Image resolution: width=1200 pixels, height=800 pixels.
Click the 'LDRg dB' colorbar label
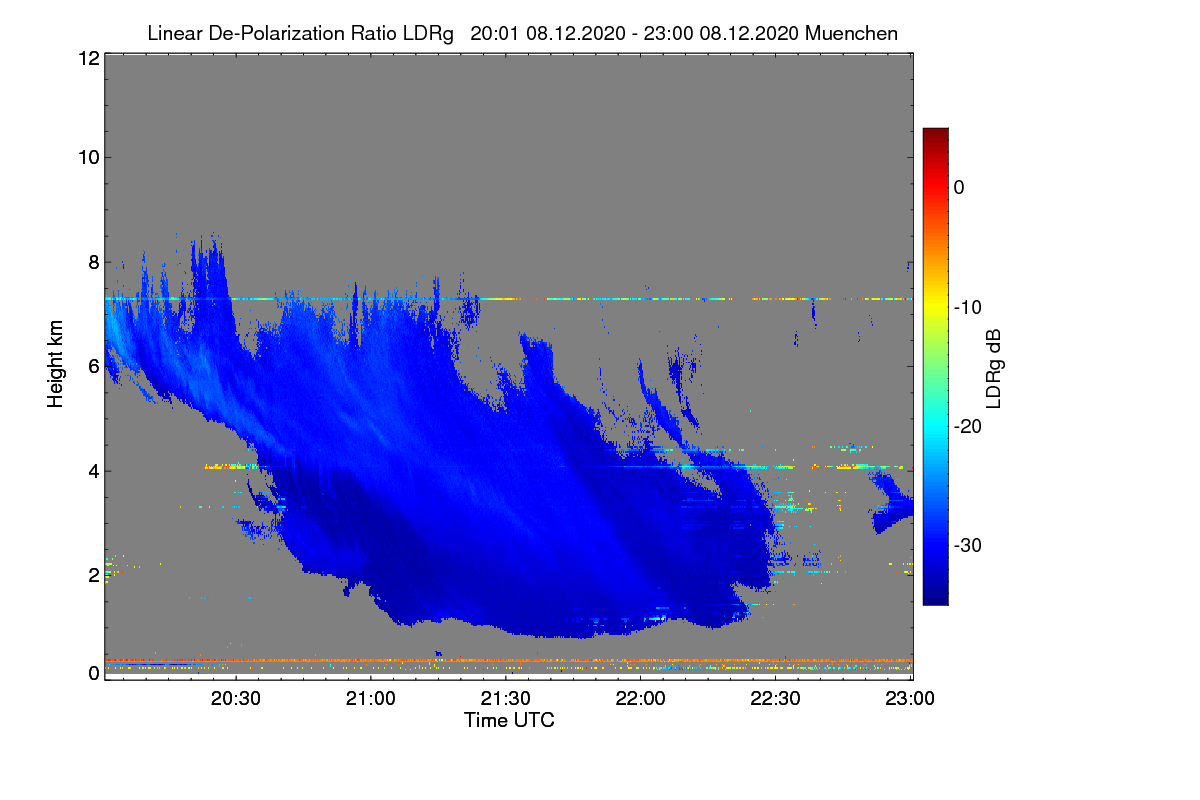point(993,367)
